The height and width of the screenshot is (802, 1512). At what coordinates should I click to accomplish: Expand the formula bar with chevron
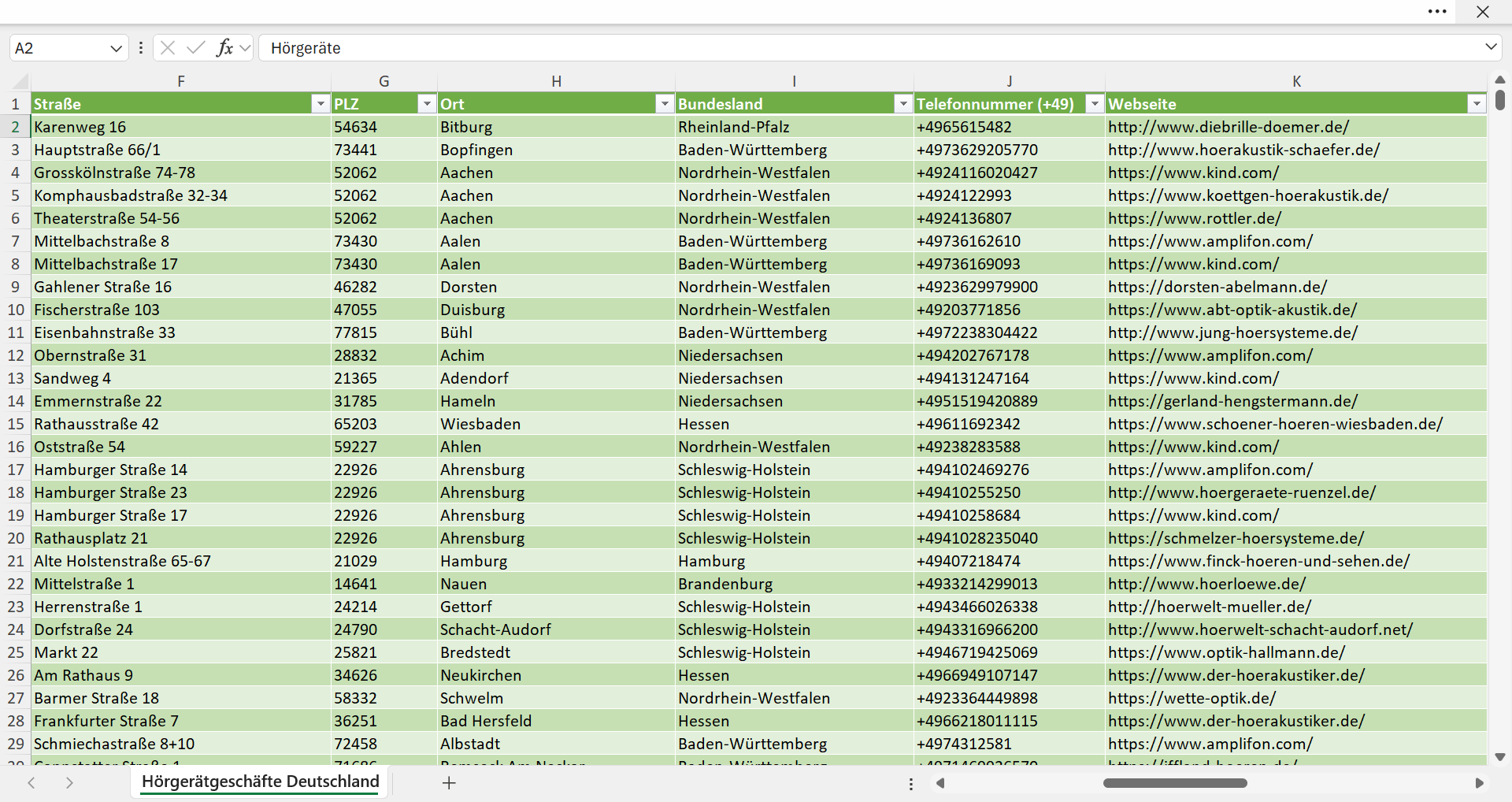click(1491, 46)
